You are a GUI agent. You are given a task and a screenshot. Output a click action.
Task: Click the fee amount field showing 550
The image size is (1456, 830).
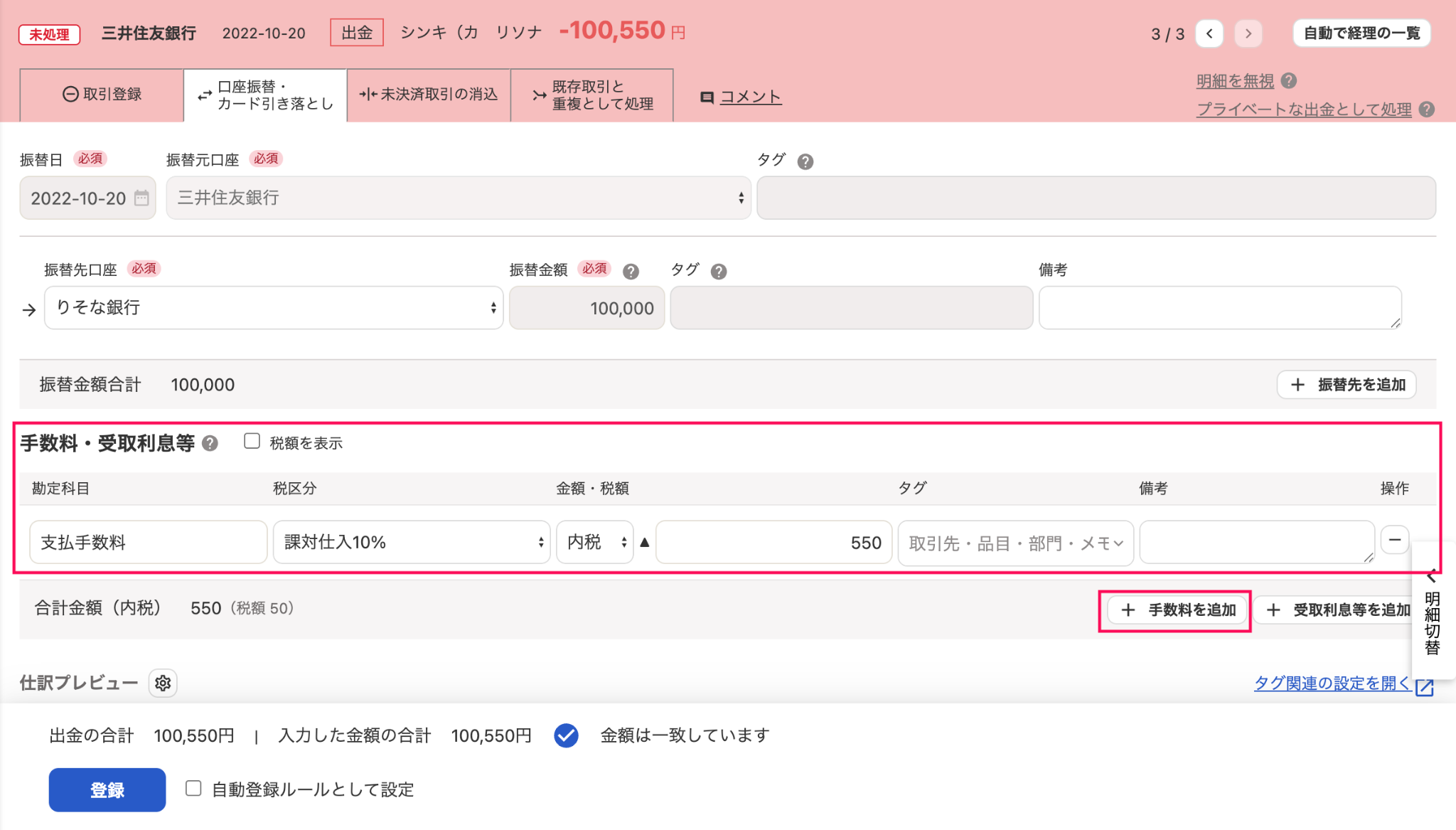tap(774, 543)
